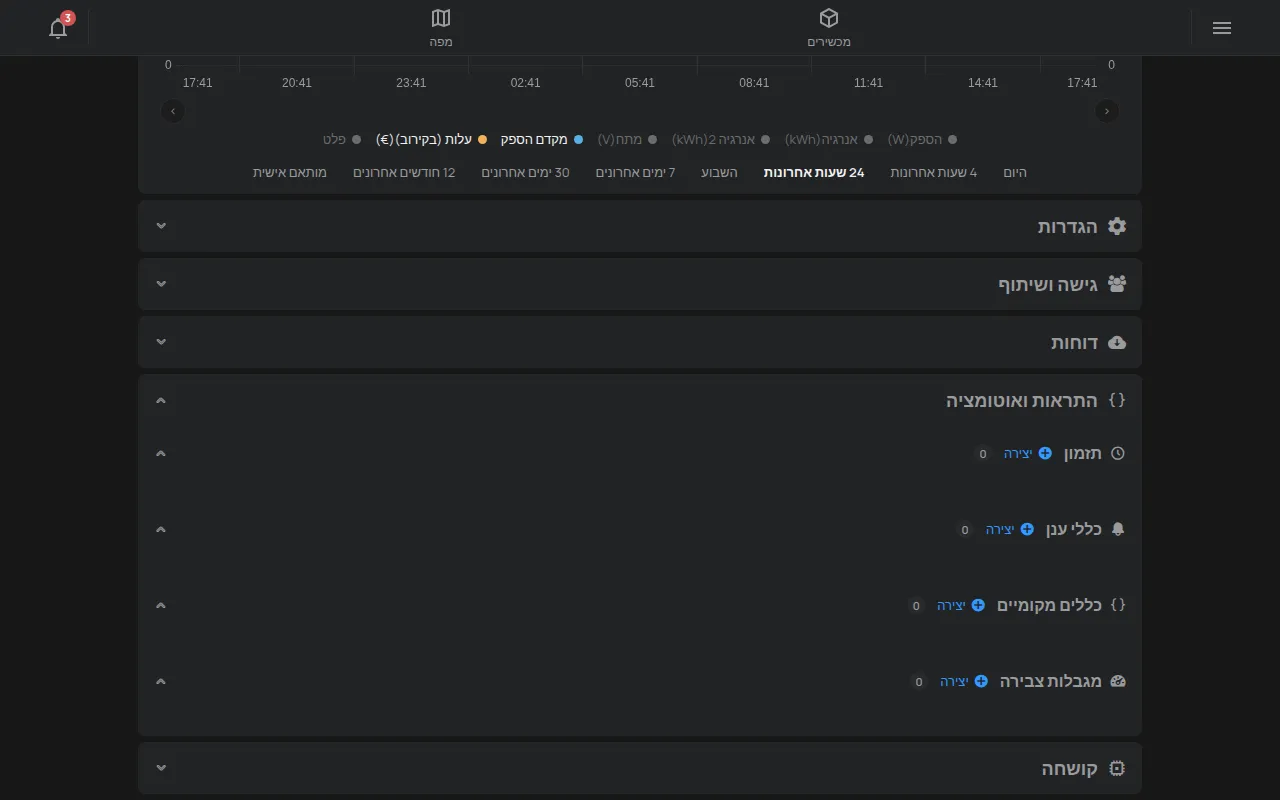
Task: Create a new תזמון schedule via יצירה
Action: [x=1028, y=453]
